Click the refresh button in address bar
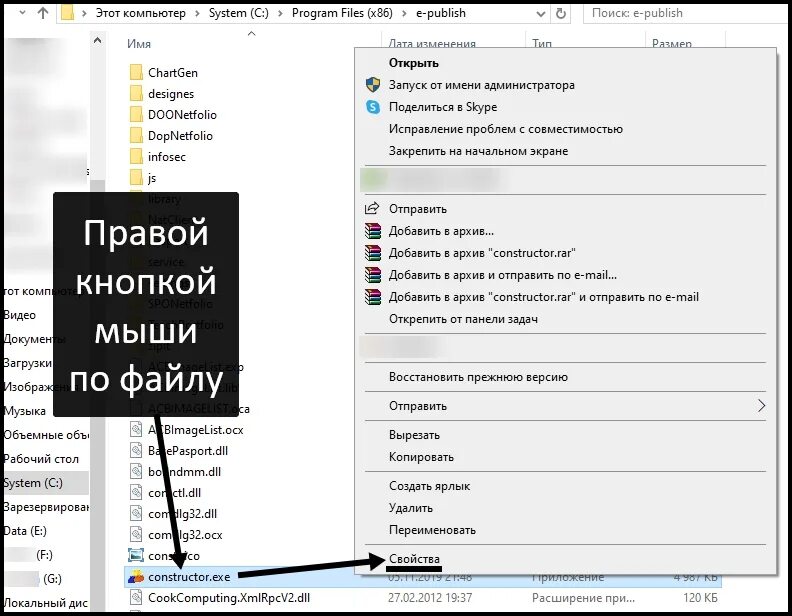792x616 pixels. pos(561,14)
